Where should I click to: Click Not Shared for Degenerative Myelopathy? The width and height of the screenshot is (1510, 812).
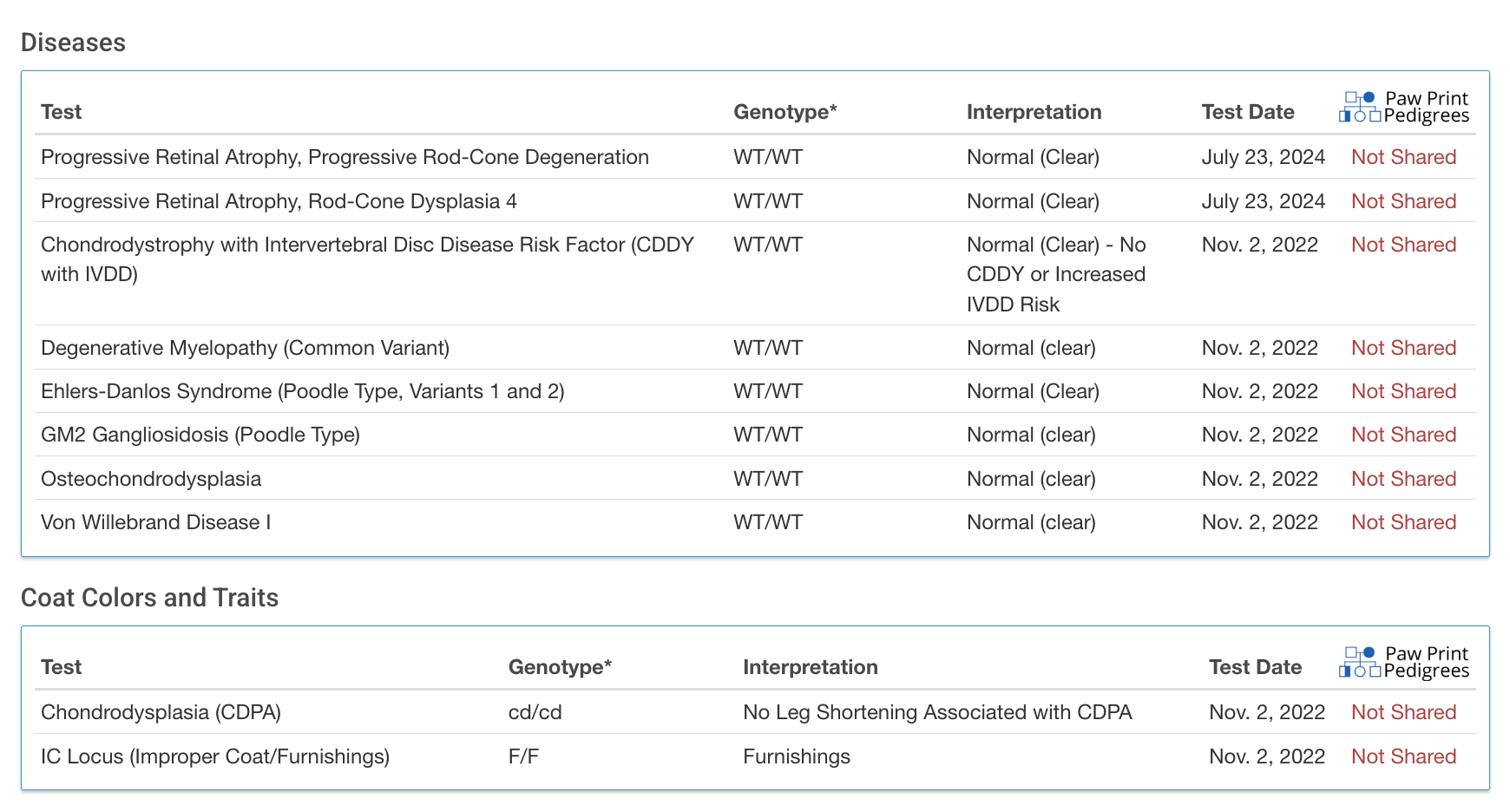(x=1403, y=348)
